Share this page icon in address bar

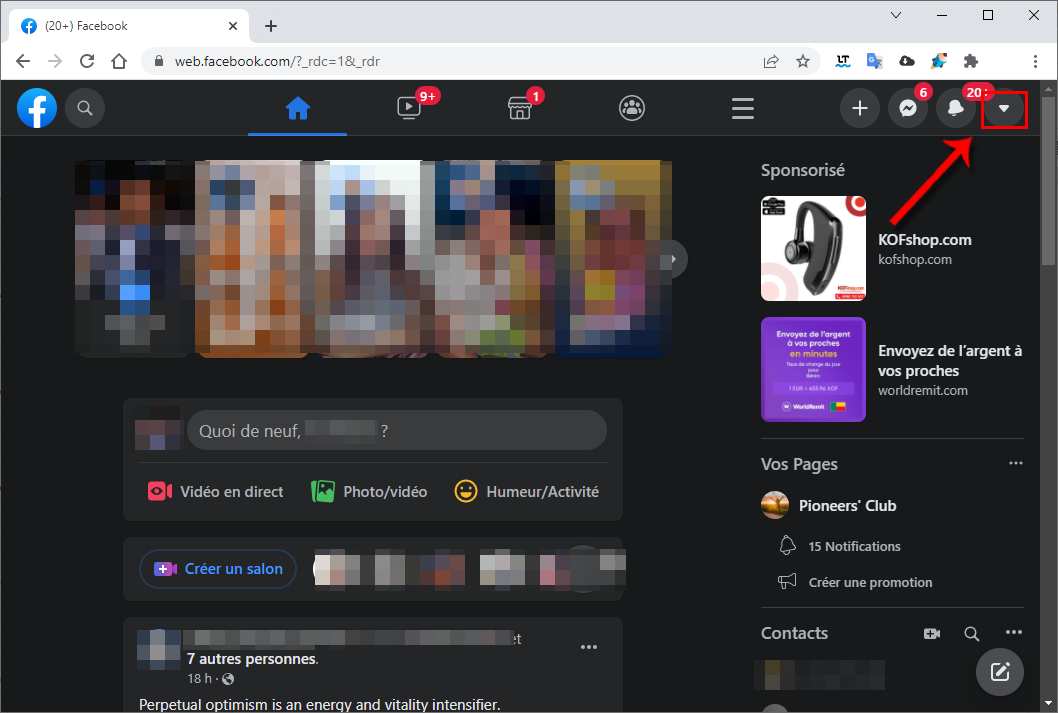pos(771,61)
